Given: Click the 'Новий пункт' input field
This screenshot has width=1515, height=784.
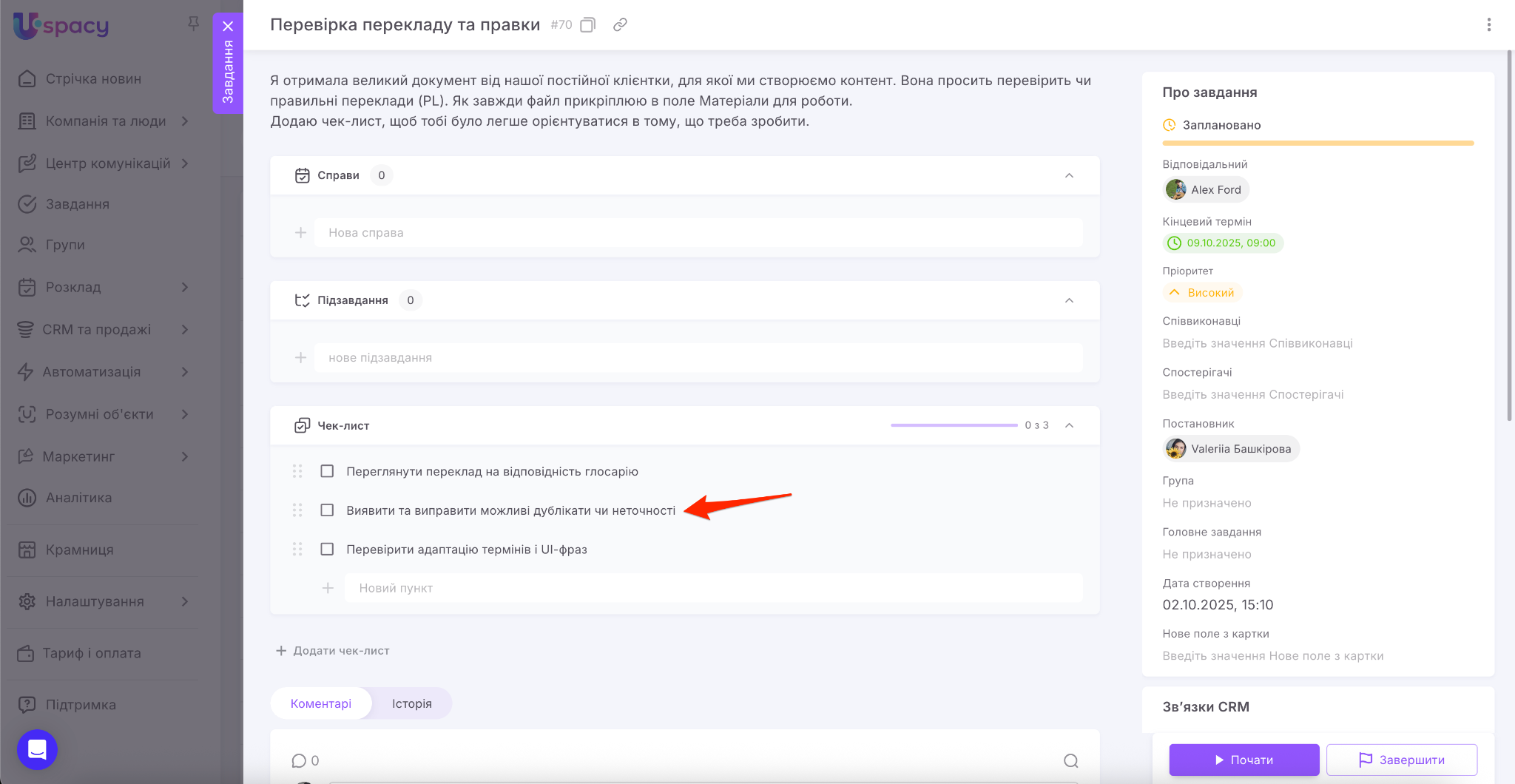Looking at the screenshot, I should [713, 588].
